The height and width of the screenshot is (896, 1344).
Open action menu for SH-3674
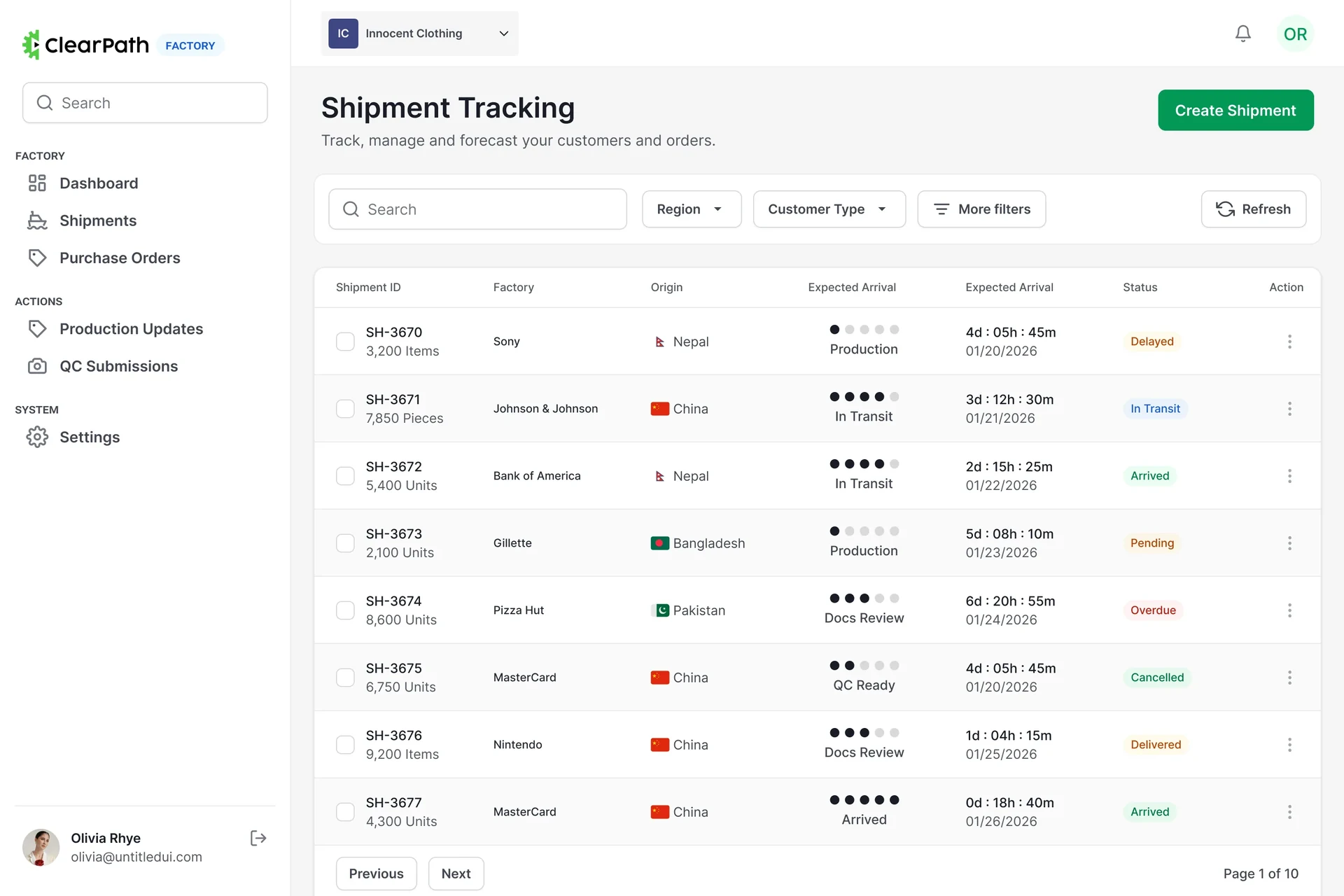click(1289, 610)
